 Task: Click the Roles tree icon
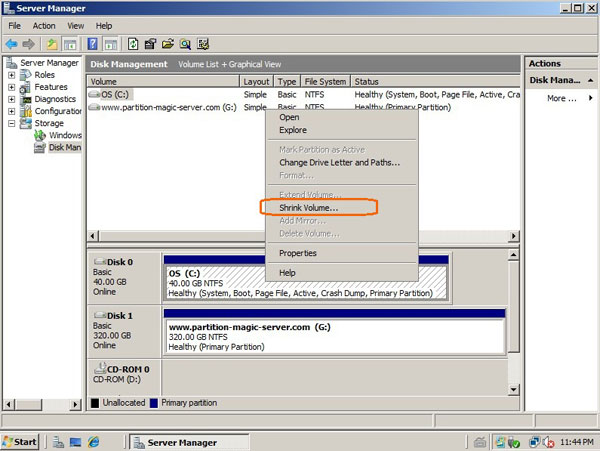tap(26, 75)
